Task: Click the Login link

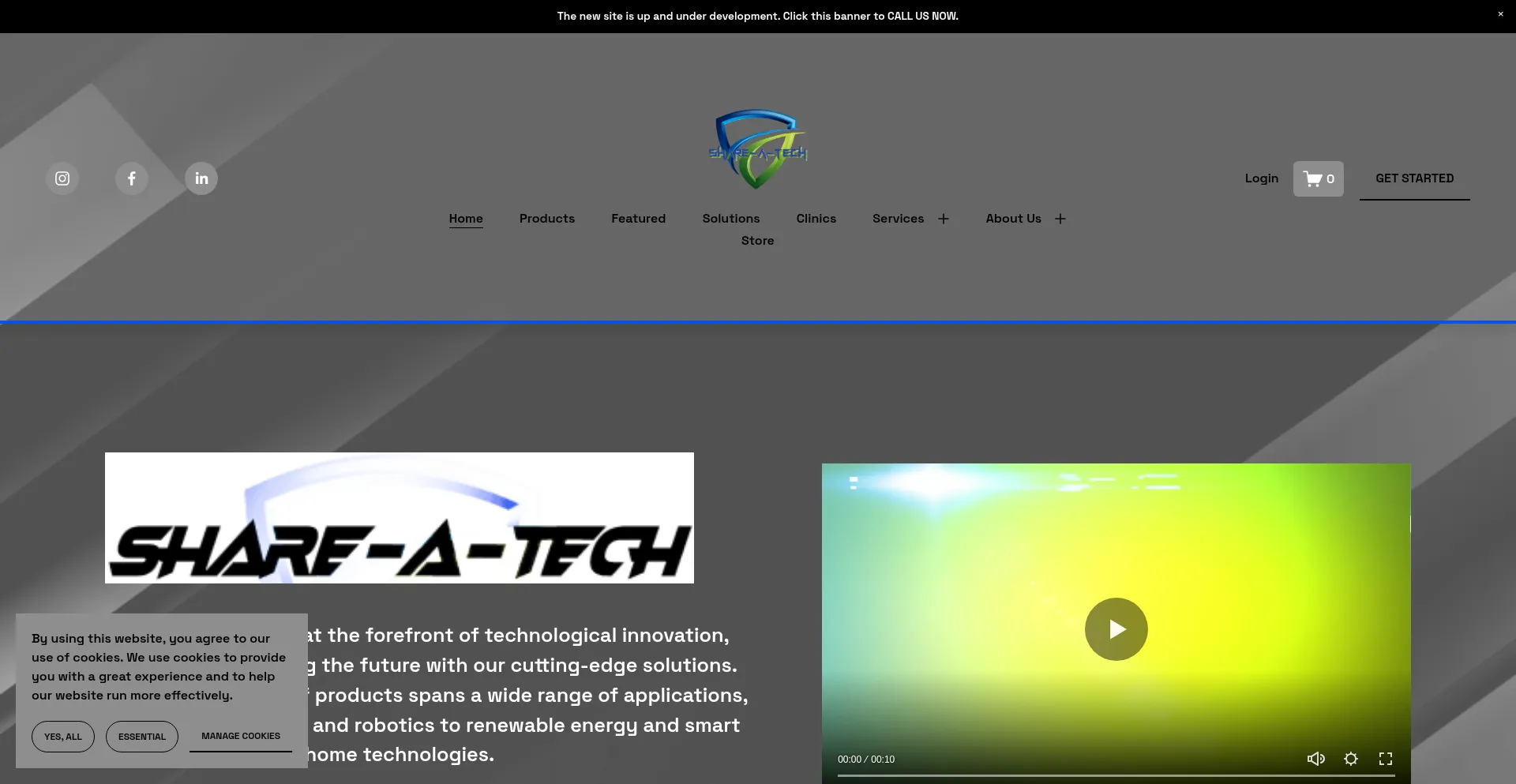Action: (1261, 178)
